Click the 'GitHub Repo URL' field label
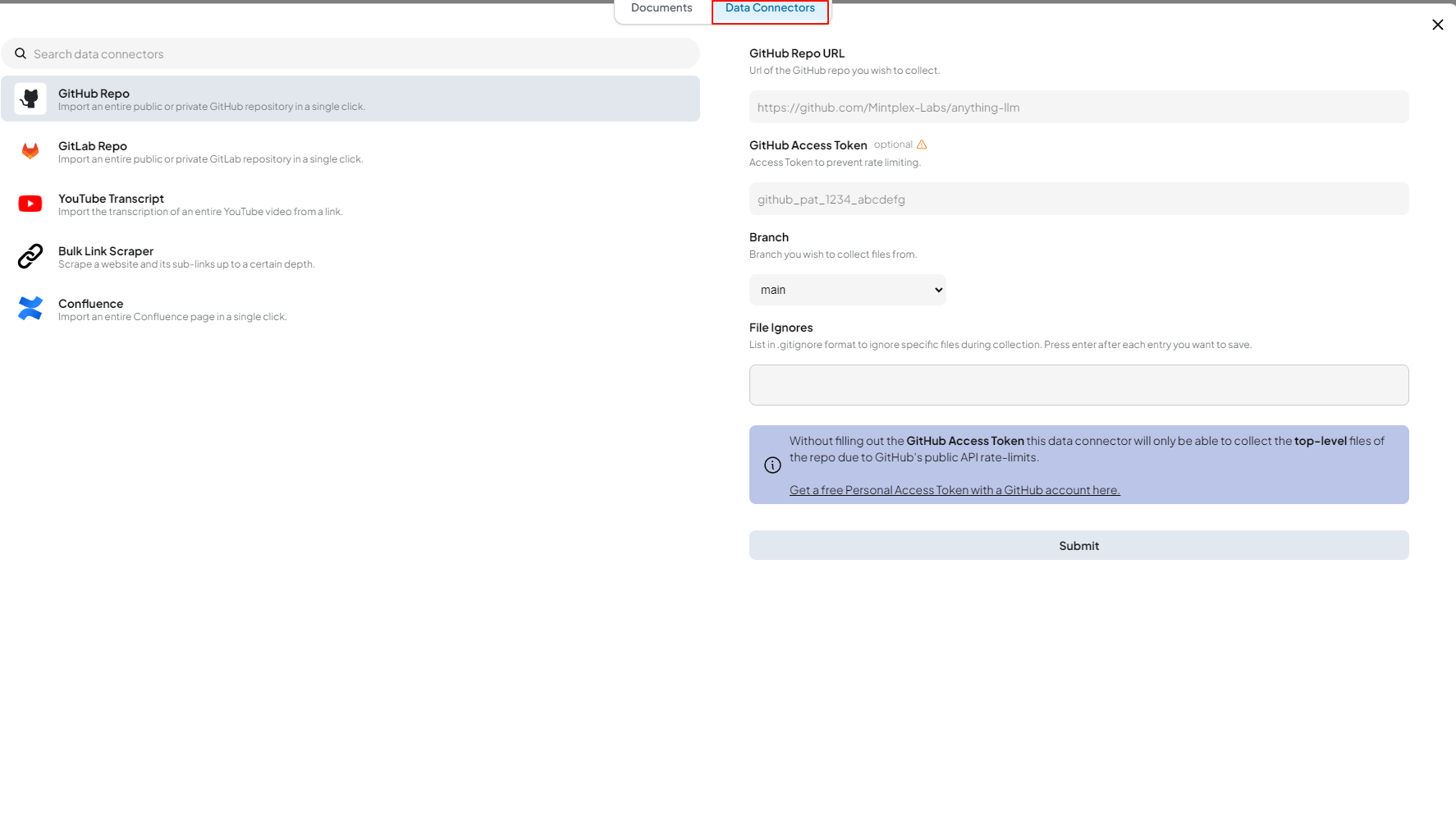This screenshot has width=1456, height=830. coord(797,53)
